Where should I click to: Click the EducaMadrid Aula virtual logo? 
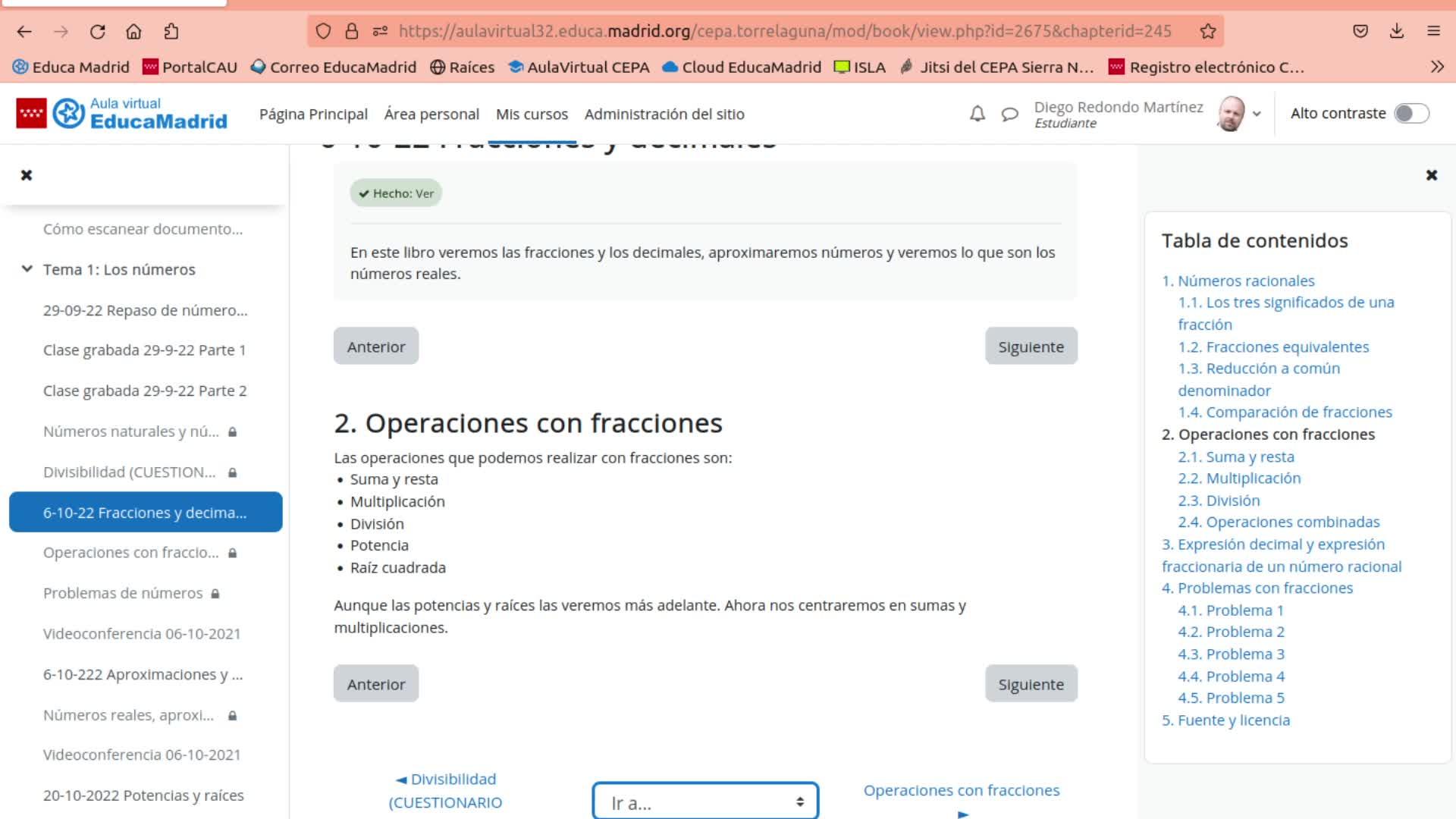point(121,114)
